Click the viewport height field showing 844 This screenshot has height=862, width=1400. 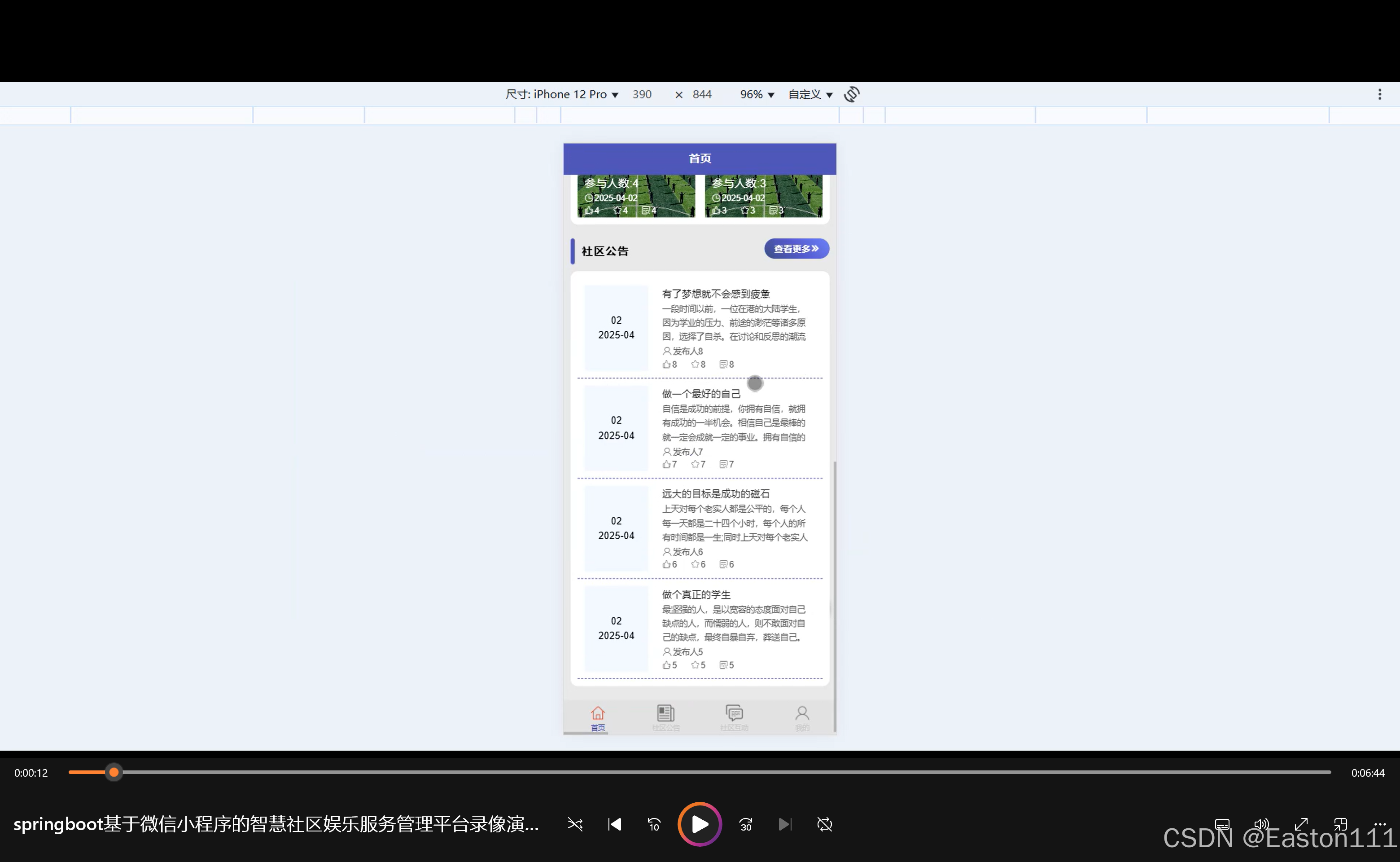coord(702,94)
